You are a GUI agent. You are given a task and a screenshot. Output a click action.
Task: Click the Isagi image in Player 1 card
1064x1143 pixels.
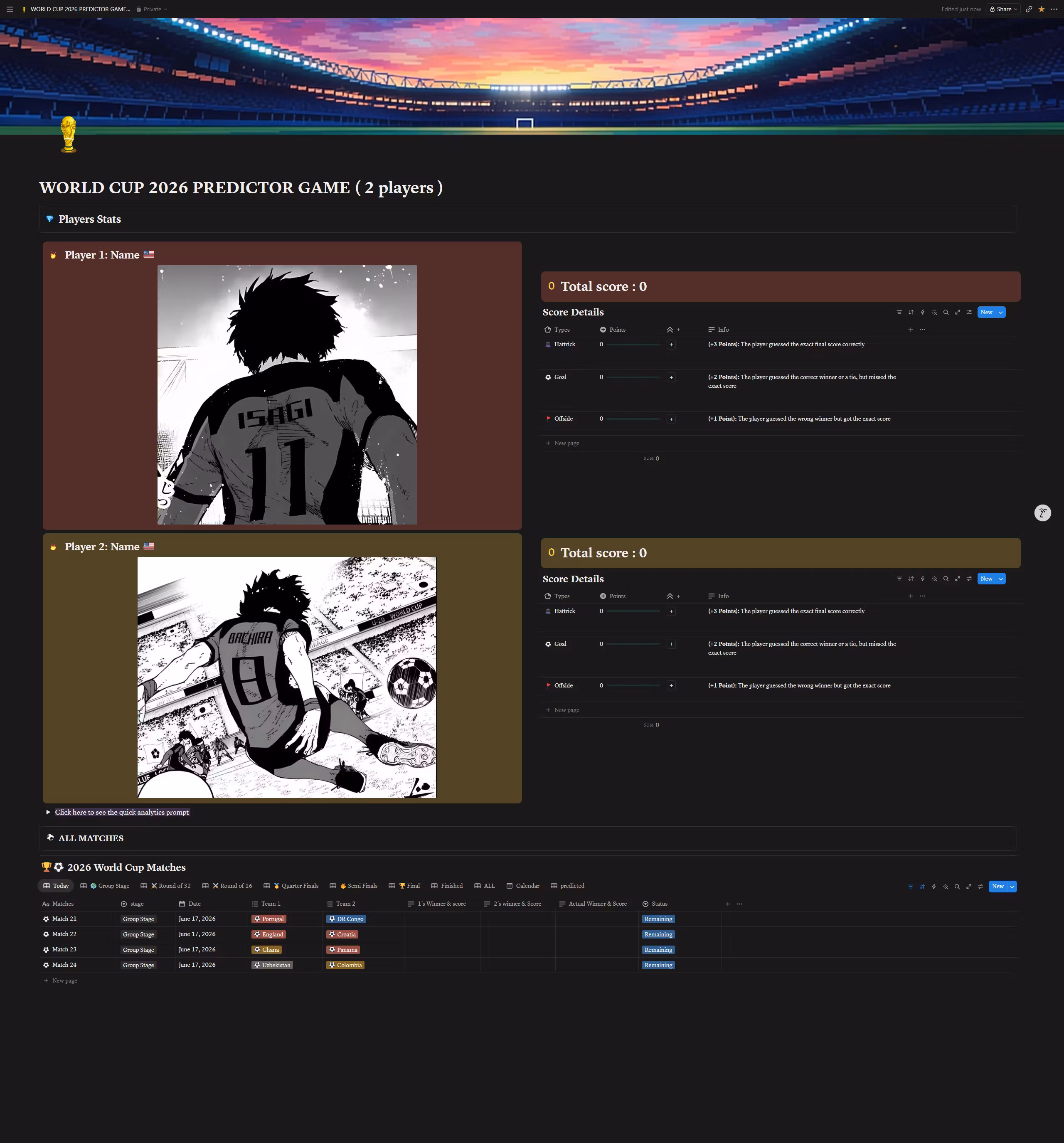[x=287, y=394]
